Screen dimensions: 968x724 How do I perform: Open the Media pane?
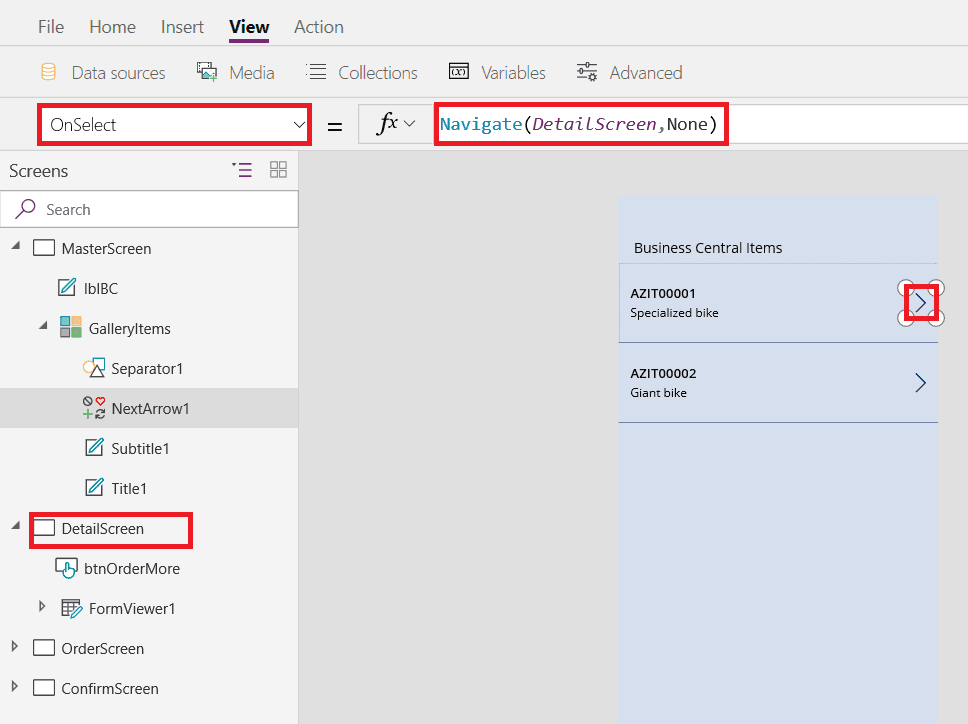235,73
